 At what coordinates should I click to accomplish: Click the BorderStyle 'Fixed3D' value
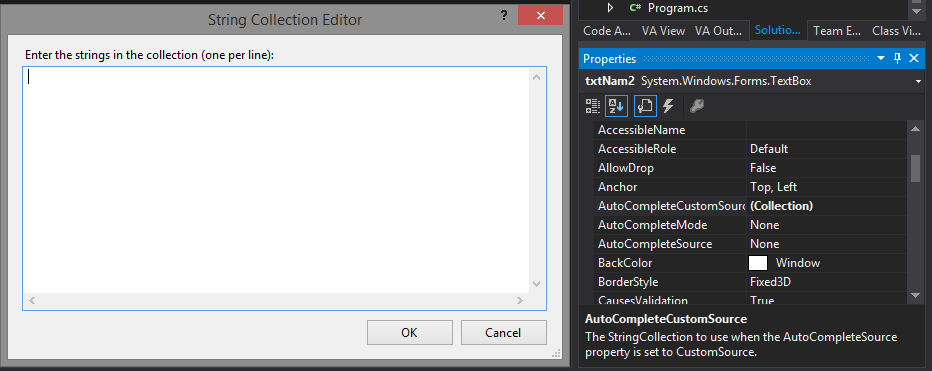point(770,282)
